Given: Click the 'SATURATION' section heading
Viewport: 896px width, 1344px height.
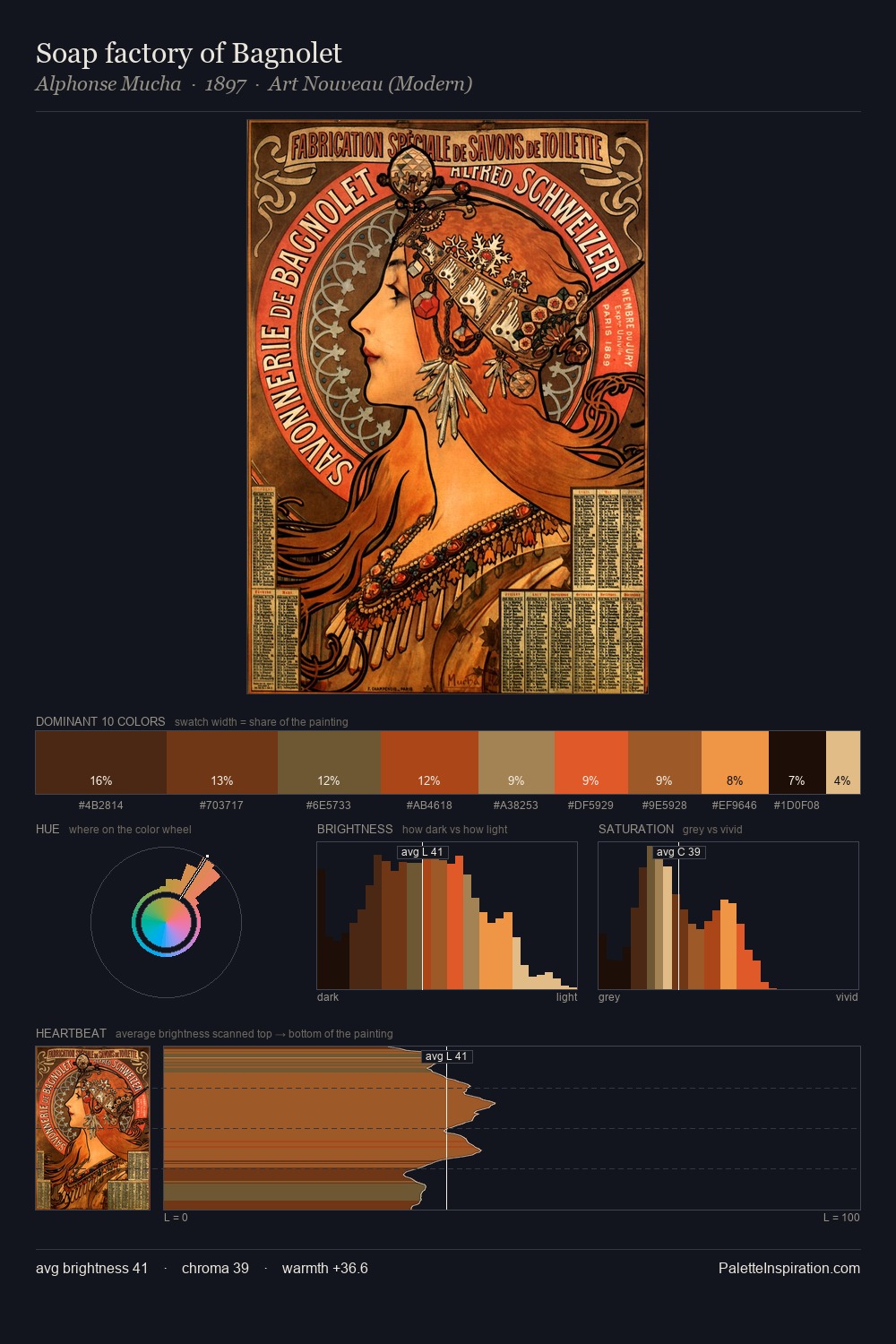Looking at the screenshot, I should 636,829.
